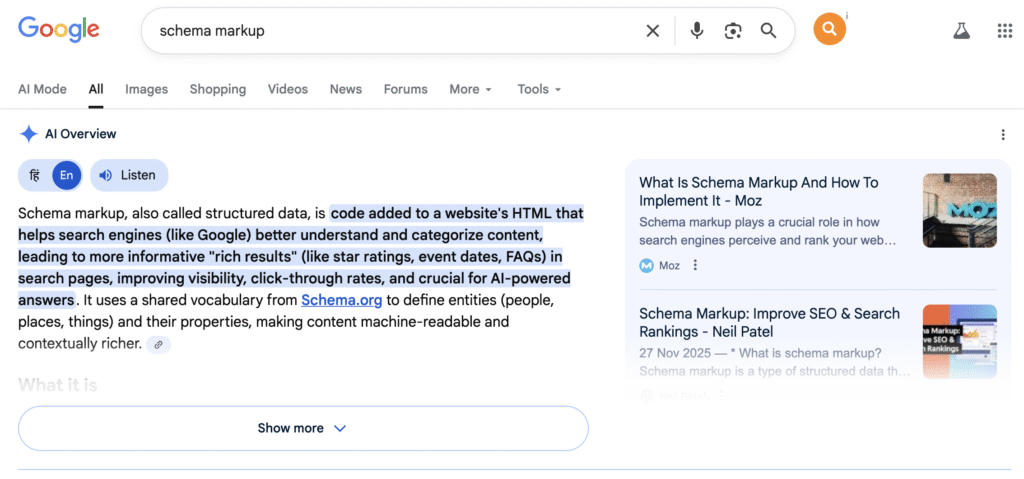Open AI Overview three-dot options menu
Viewport: 1024px width, 479px height.
pyautogui.click(x=1003, y=135)
